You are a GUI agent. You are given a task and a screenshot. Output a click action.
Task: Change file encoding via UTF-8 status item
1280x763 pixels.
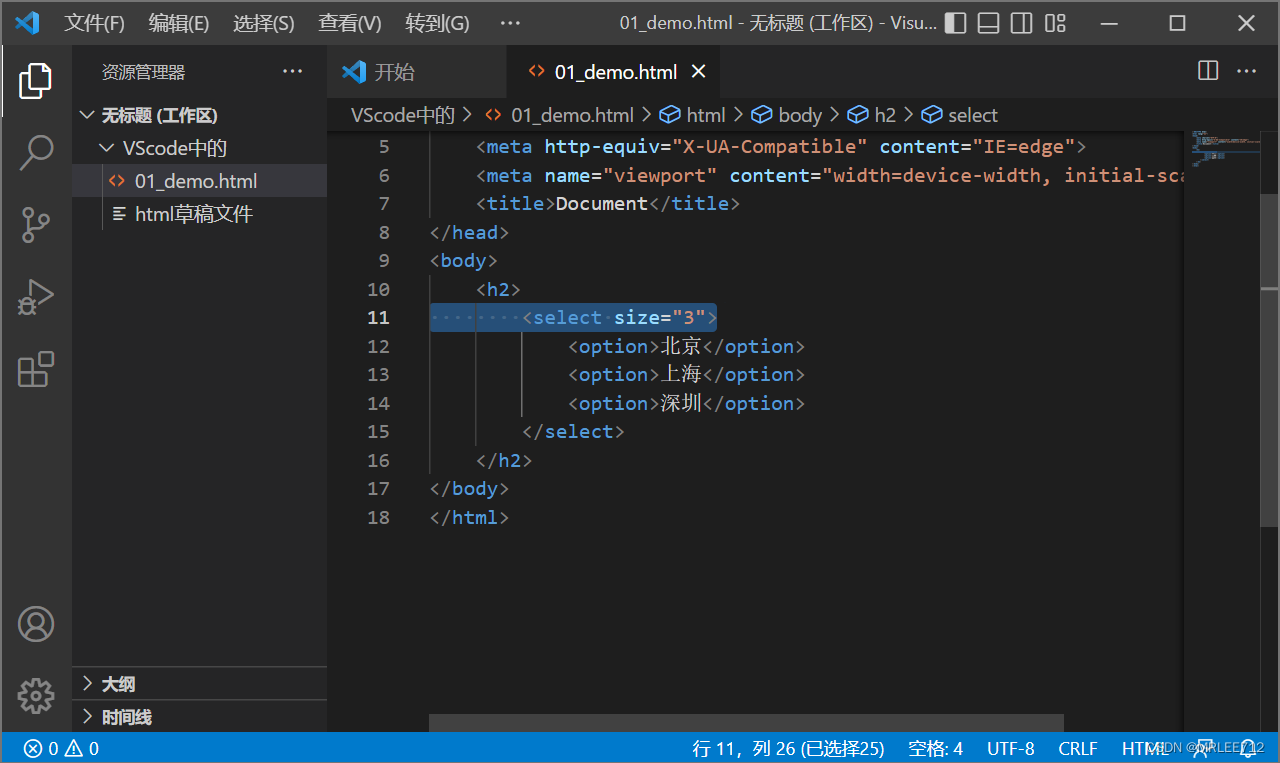(1011, 748)
